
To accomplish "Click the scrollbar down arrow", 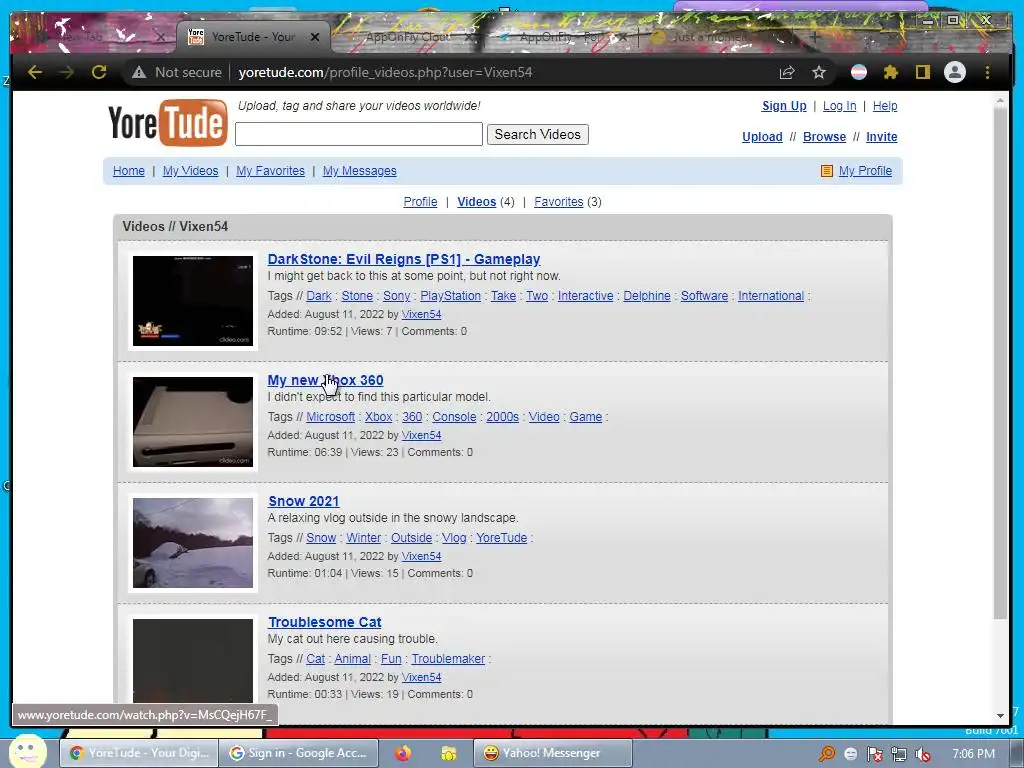I will click(x=1000, y=716).
